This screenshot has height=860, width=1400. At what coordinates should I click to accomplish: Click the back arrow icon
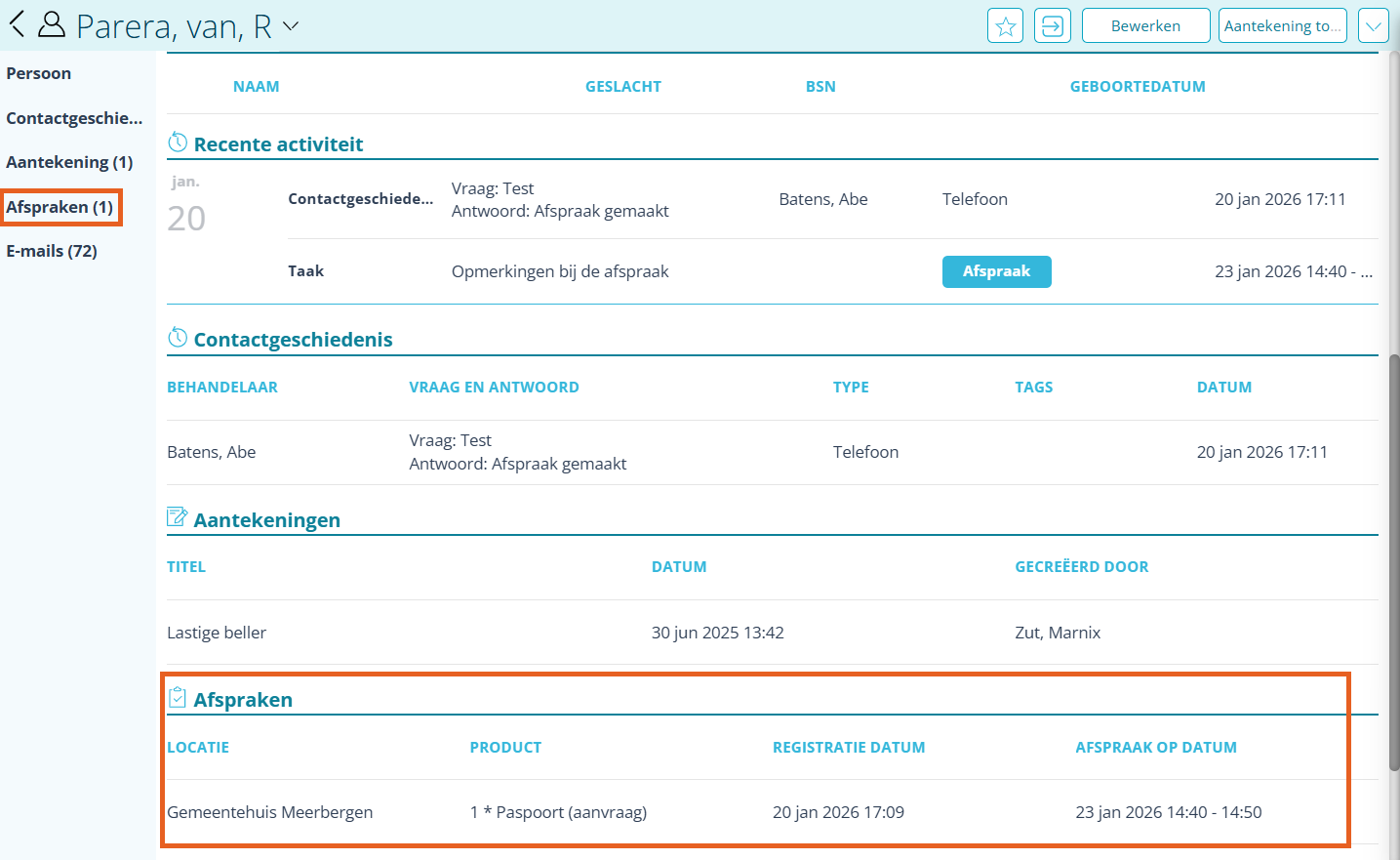pos(17,24)
